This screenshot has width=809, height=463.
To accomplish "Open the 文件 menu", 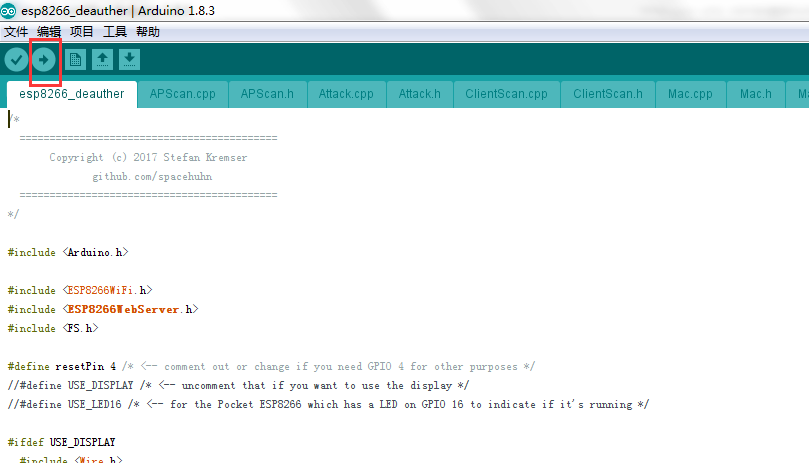I will point(16,32).
